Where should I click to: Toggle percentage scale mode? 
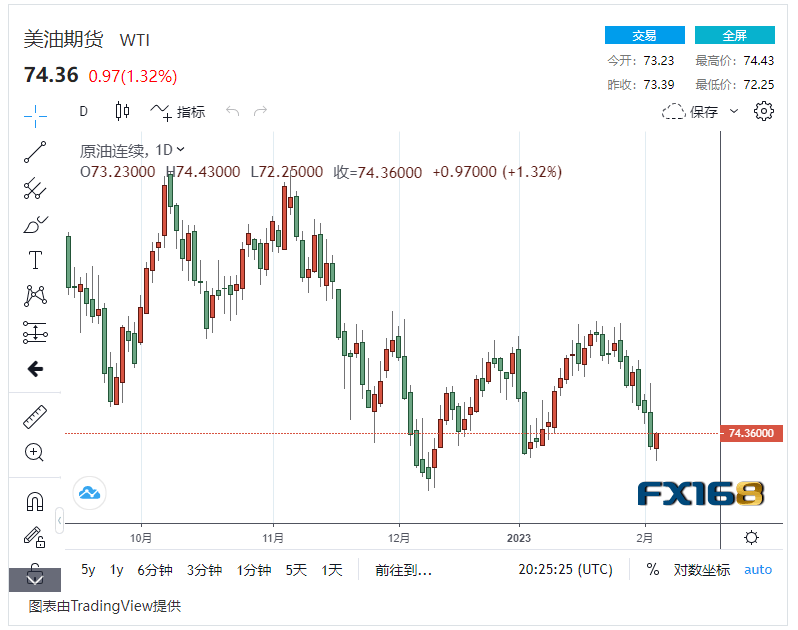pyautogui.click(x=653, y=570)
